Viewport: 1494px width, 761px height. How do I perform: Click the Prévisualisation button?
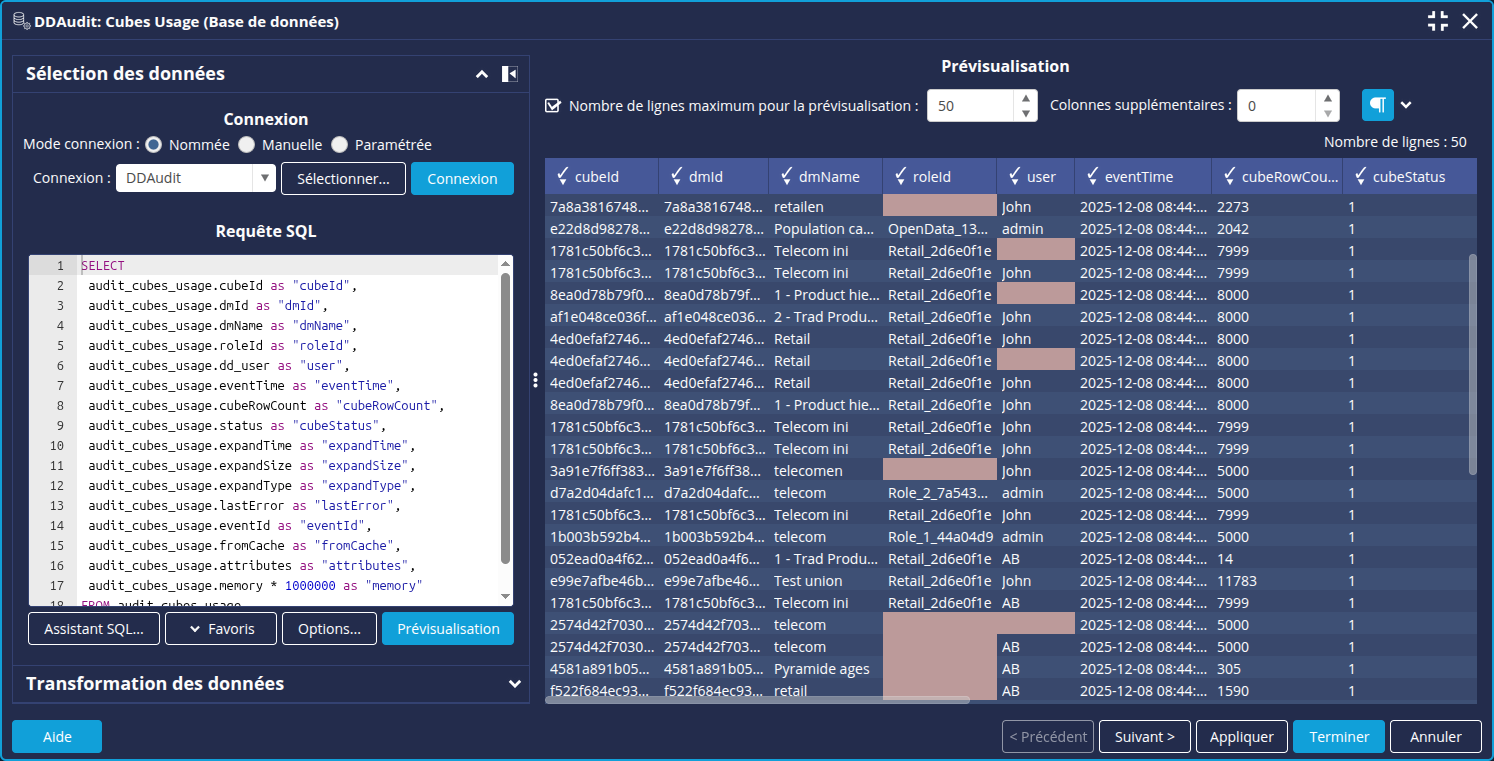[448, 629]
